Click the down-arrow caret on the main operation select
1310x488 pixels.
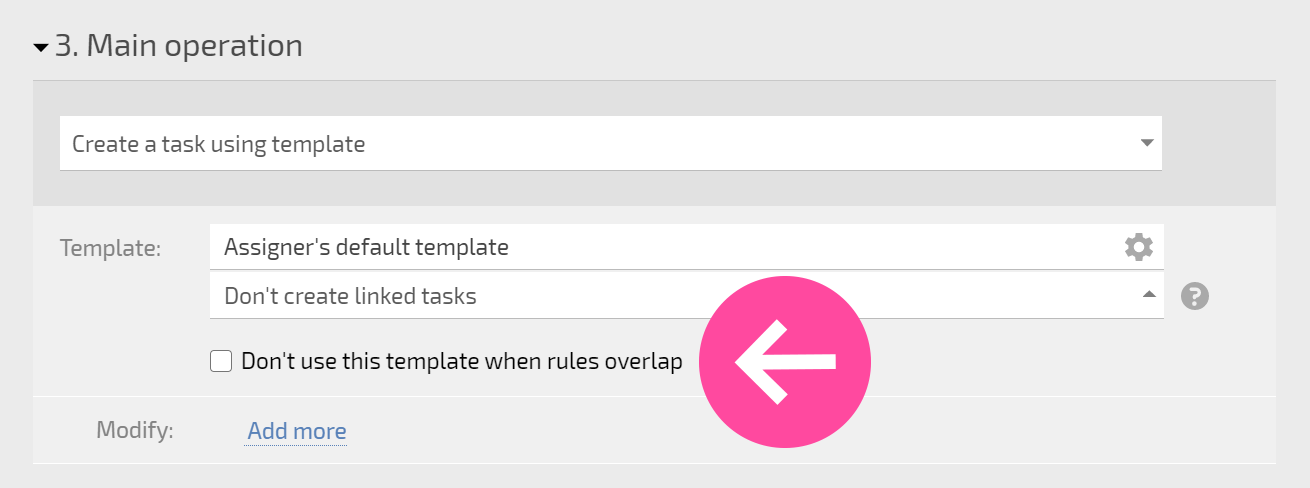pos(1147,143)
